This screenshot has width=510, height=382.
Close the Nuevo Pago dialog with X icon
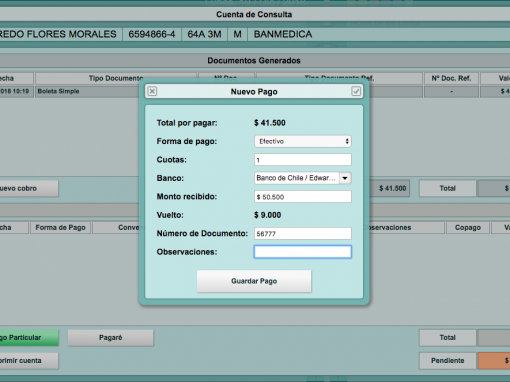click(x=152, y=91)
